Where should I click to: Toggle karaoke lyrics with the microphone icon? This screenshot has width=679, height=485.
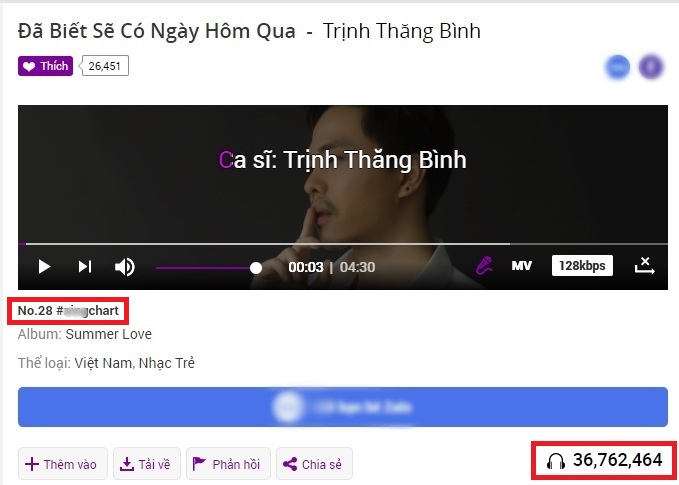tap(484, 265)
